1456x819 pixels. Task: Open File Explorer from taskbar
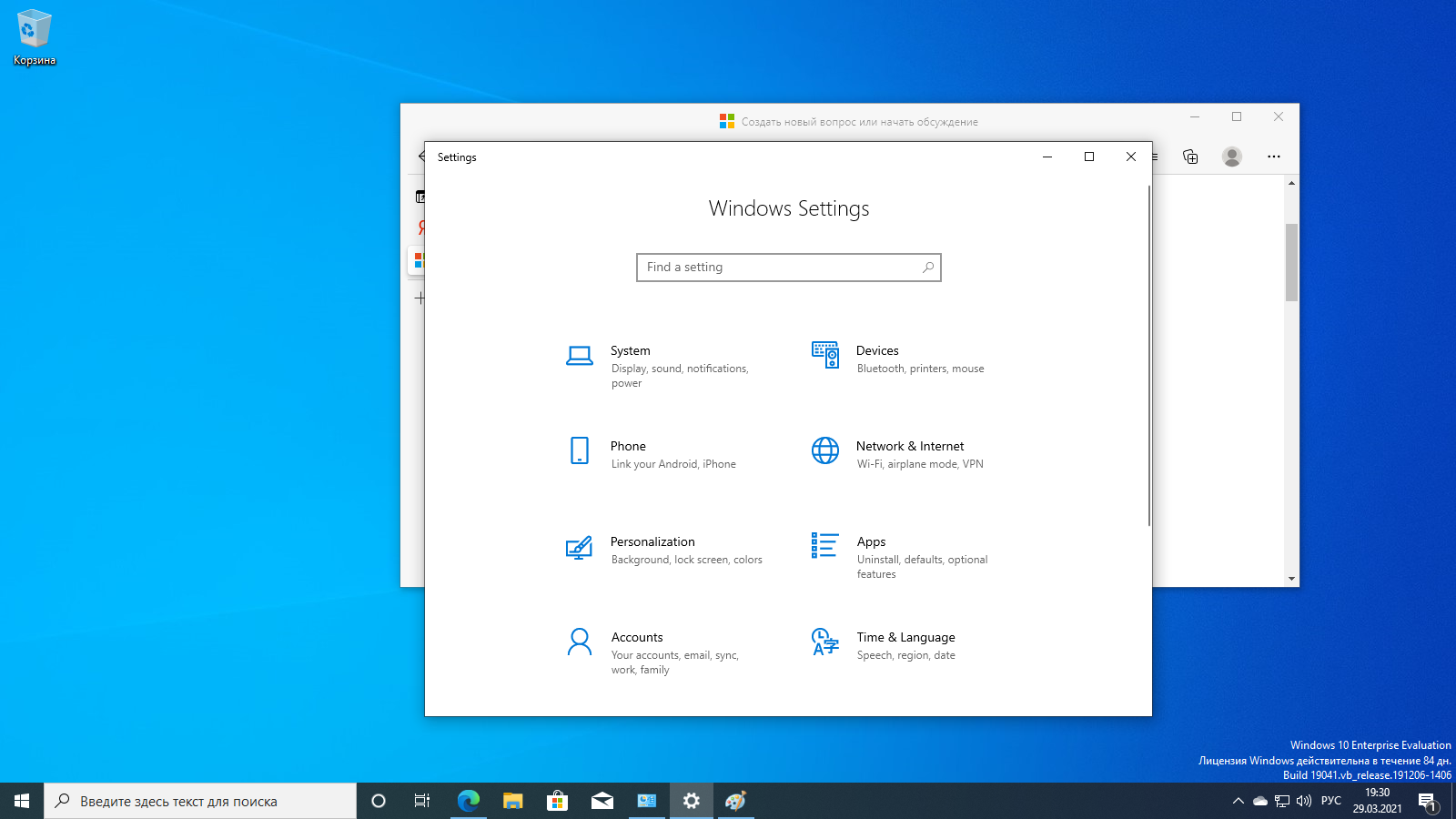click(x=512, y=801)
